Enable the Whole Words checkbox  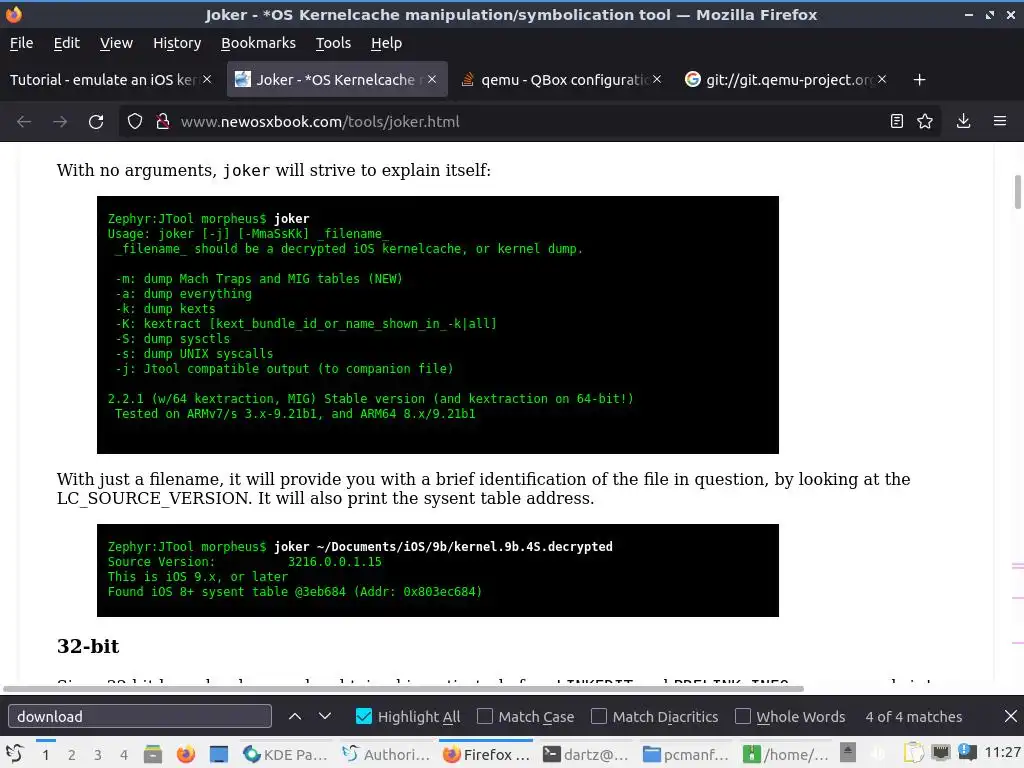pos(743,716)
